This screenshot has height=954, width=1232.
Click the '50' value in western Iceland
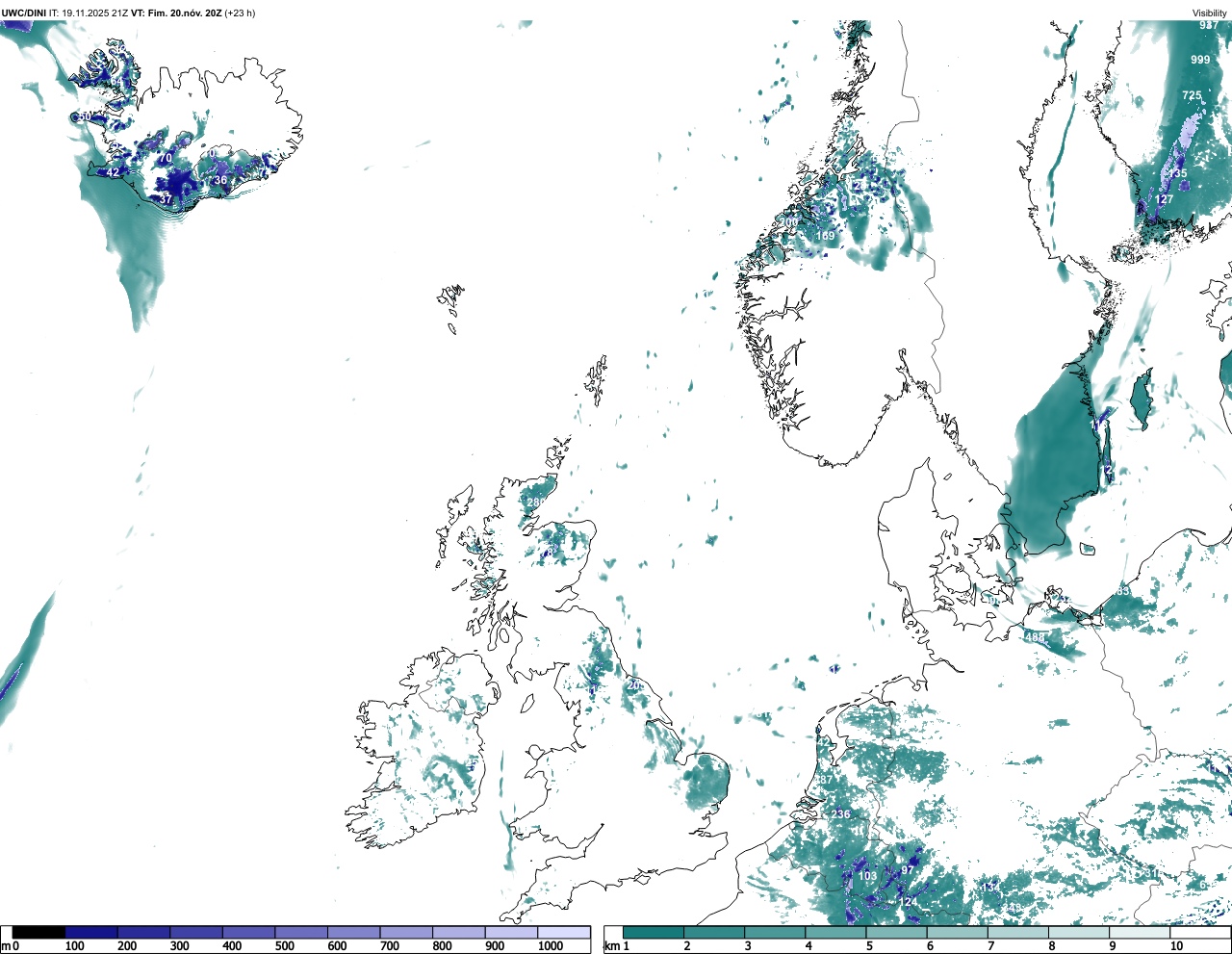(86, 116)
